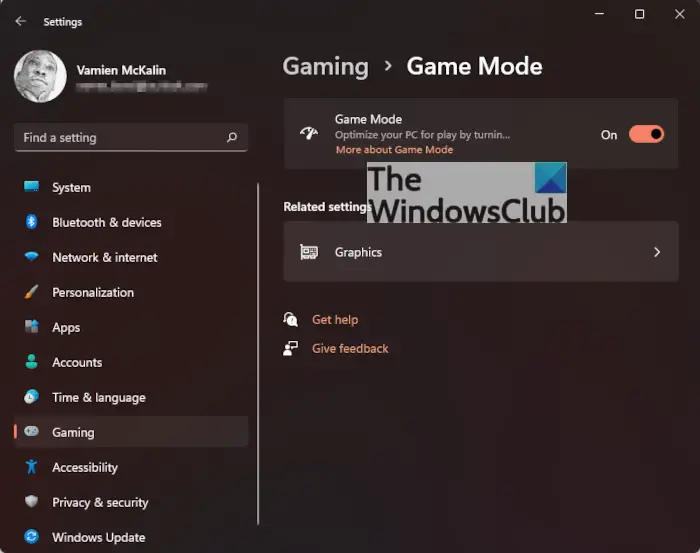The height and width of the screenshot is (553, 700).
Task: Click the Find a setting search box
Action: click(131, 137)
